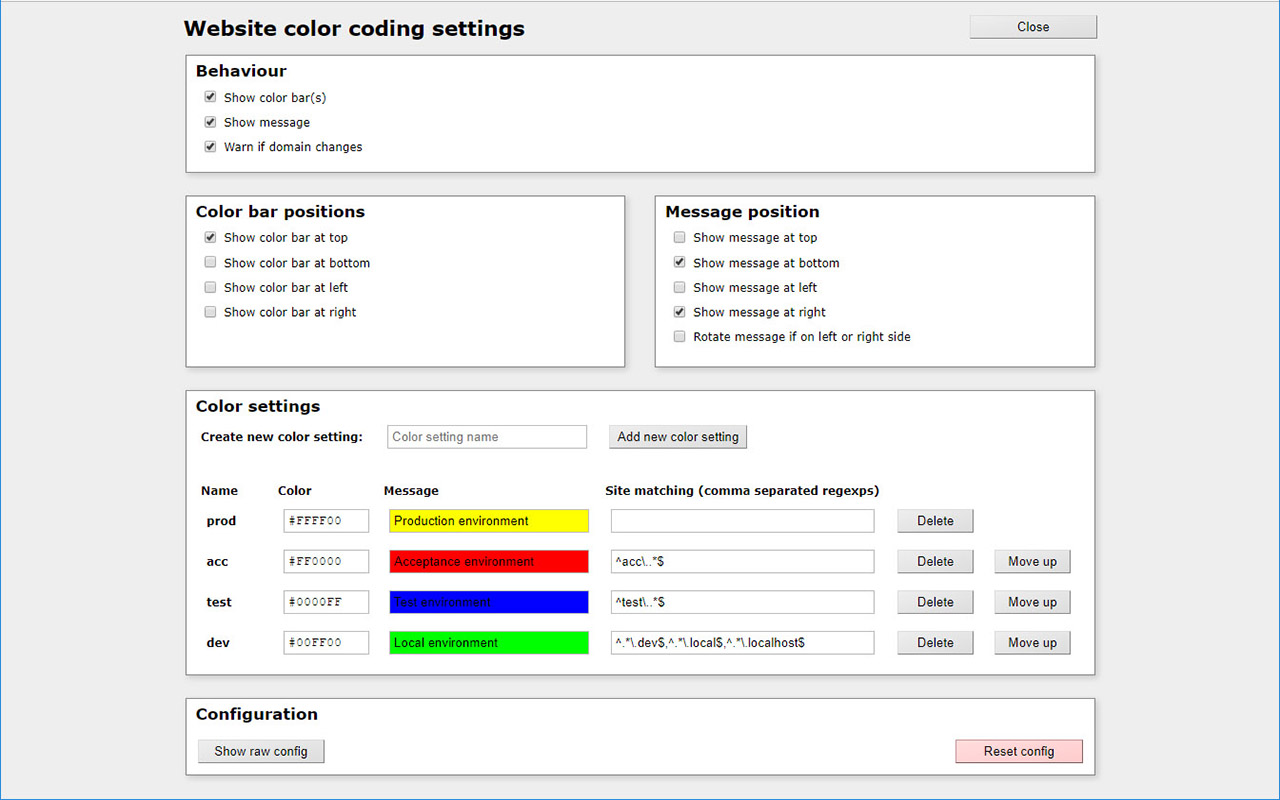The width and height of the screenshot is (1280, 800).
Task: Toggle 'Warn if domain changes'
Action: click(210, 146)
